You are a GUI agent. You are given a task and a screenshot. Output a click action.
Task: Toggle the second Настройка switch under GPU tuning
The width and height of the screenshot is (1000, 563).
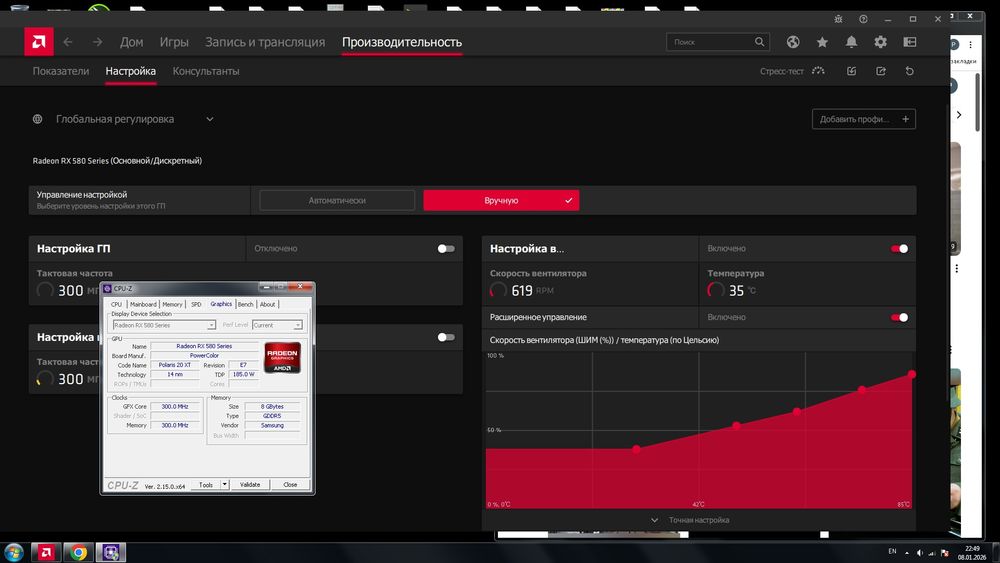[x=446, y=337]
